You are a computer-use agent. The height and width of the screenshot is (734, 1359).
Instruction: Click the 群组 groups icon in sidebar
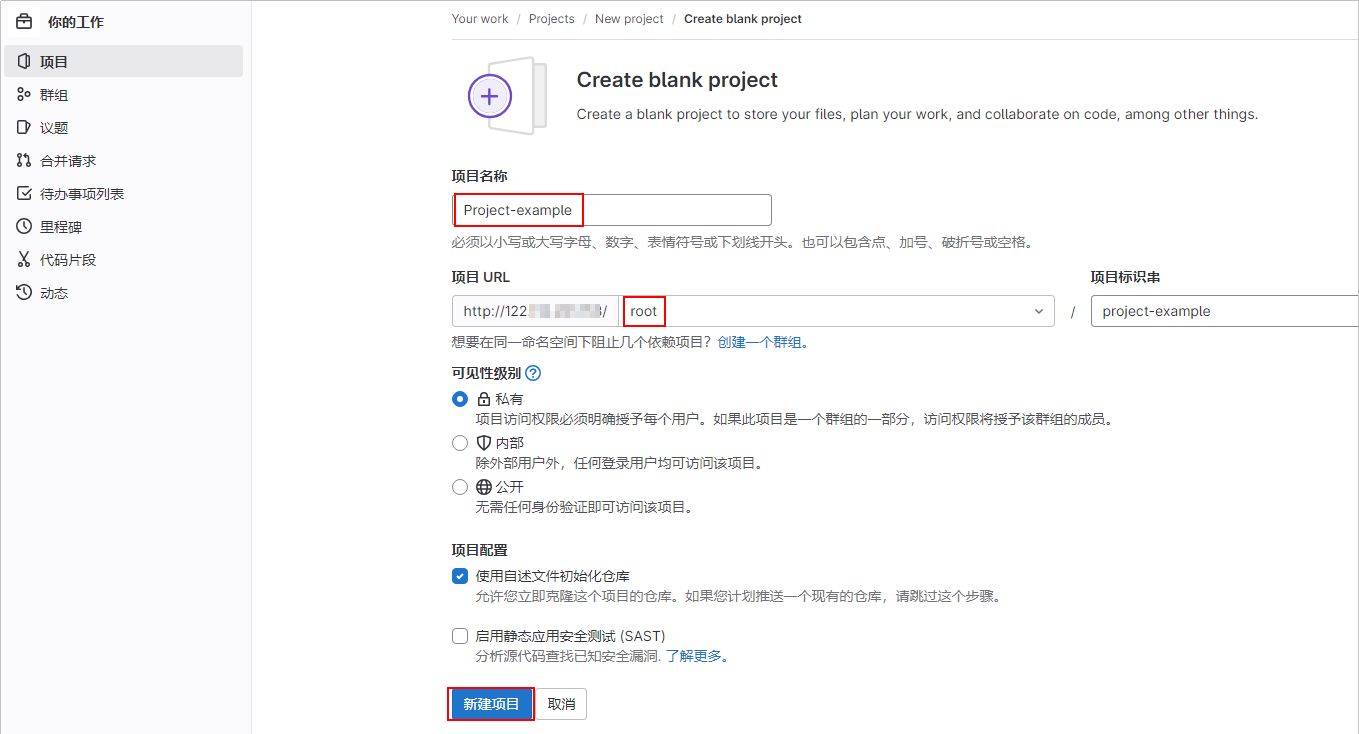24,95
